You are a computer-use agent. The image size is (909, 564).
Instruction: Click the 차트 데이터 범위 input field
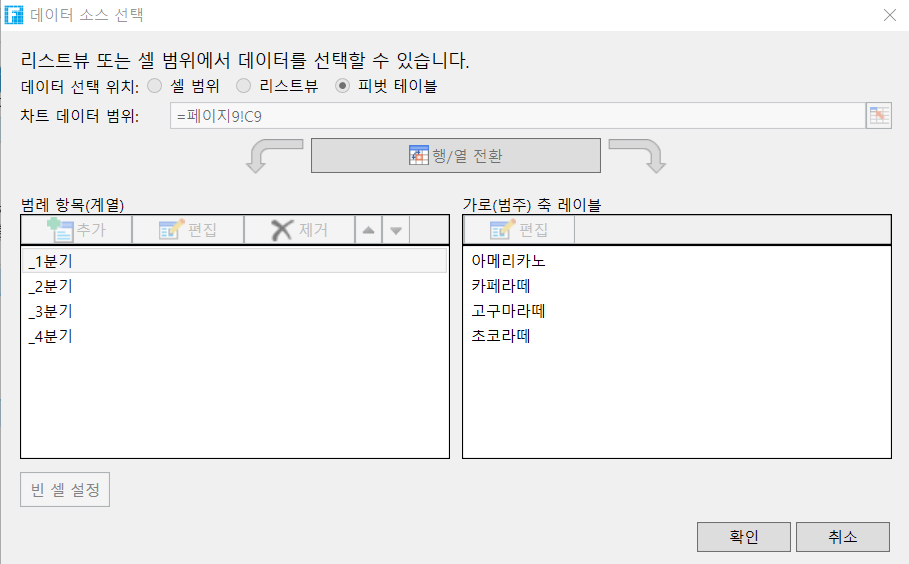pos(516,115)
